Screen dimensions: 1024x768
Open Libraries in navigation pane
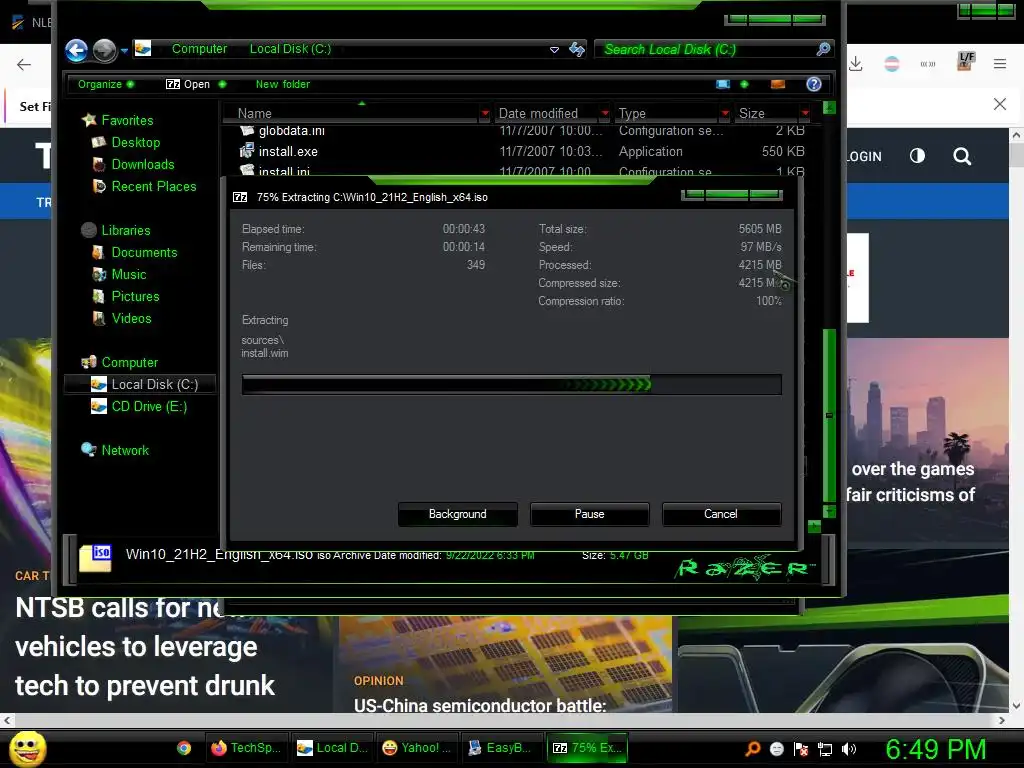tap(125, 231)
